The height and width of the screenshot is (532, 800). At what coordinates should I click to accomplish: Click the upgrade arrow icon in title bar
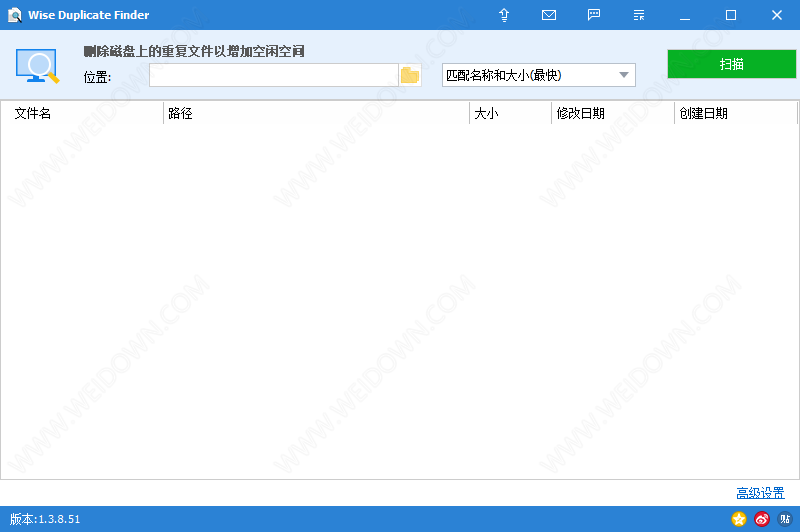tap(504, 15)
